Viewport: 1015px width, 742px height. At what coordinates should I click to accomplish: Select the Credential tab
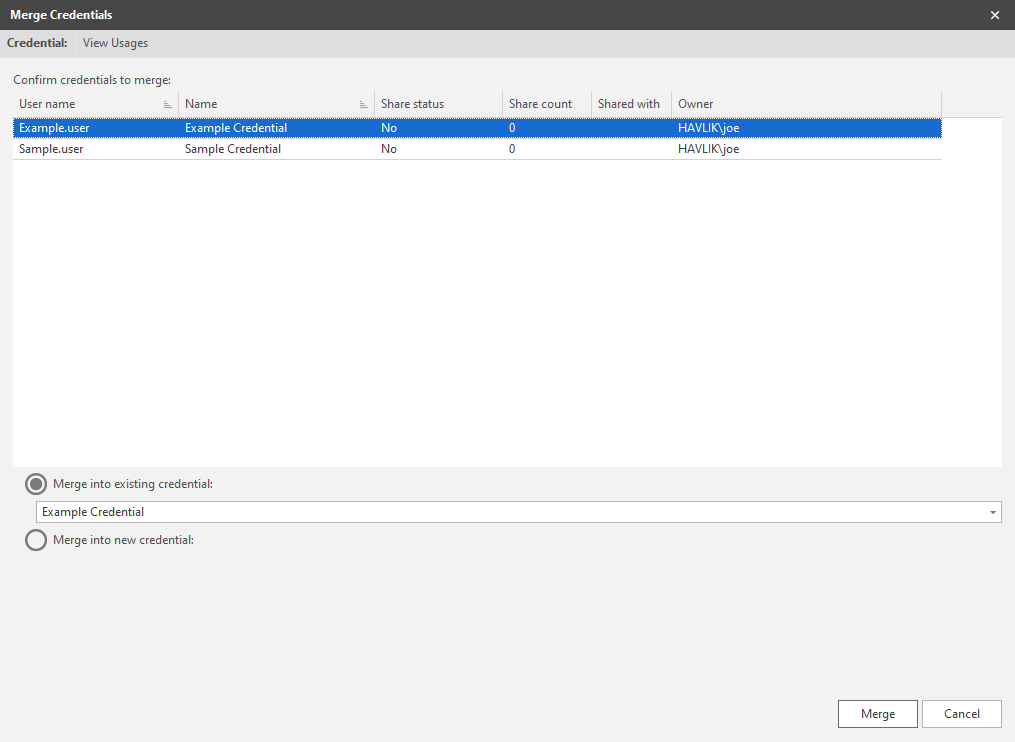click(37, 43)
